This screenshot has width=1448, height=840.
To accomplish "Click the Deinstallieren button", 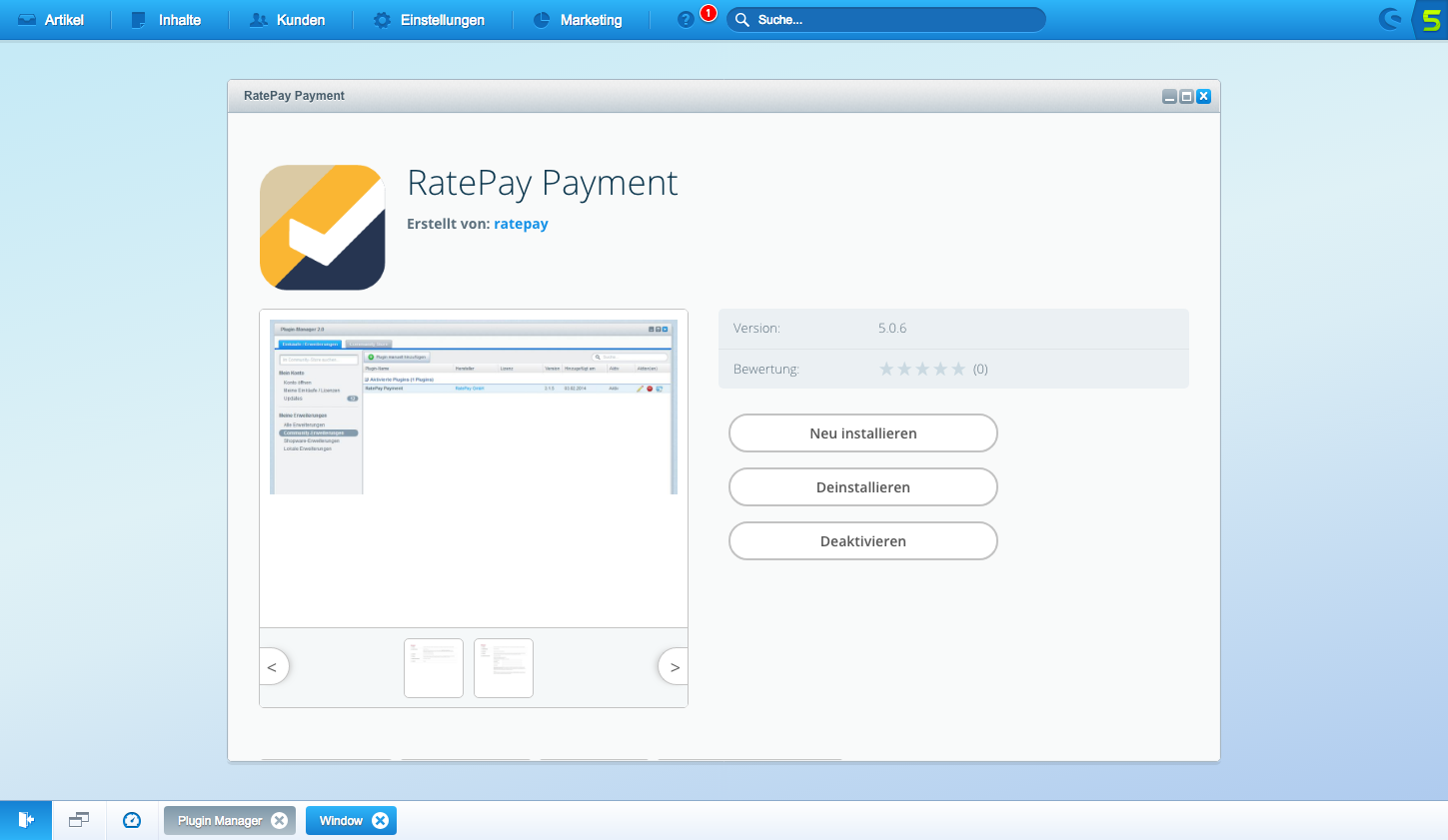I will pos(863,487).
